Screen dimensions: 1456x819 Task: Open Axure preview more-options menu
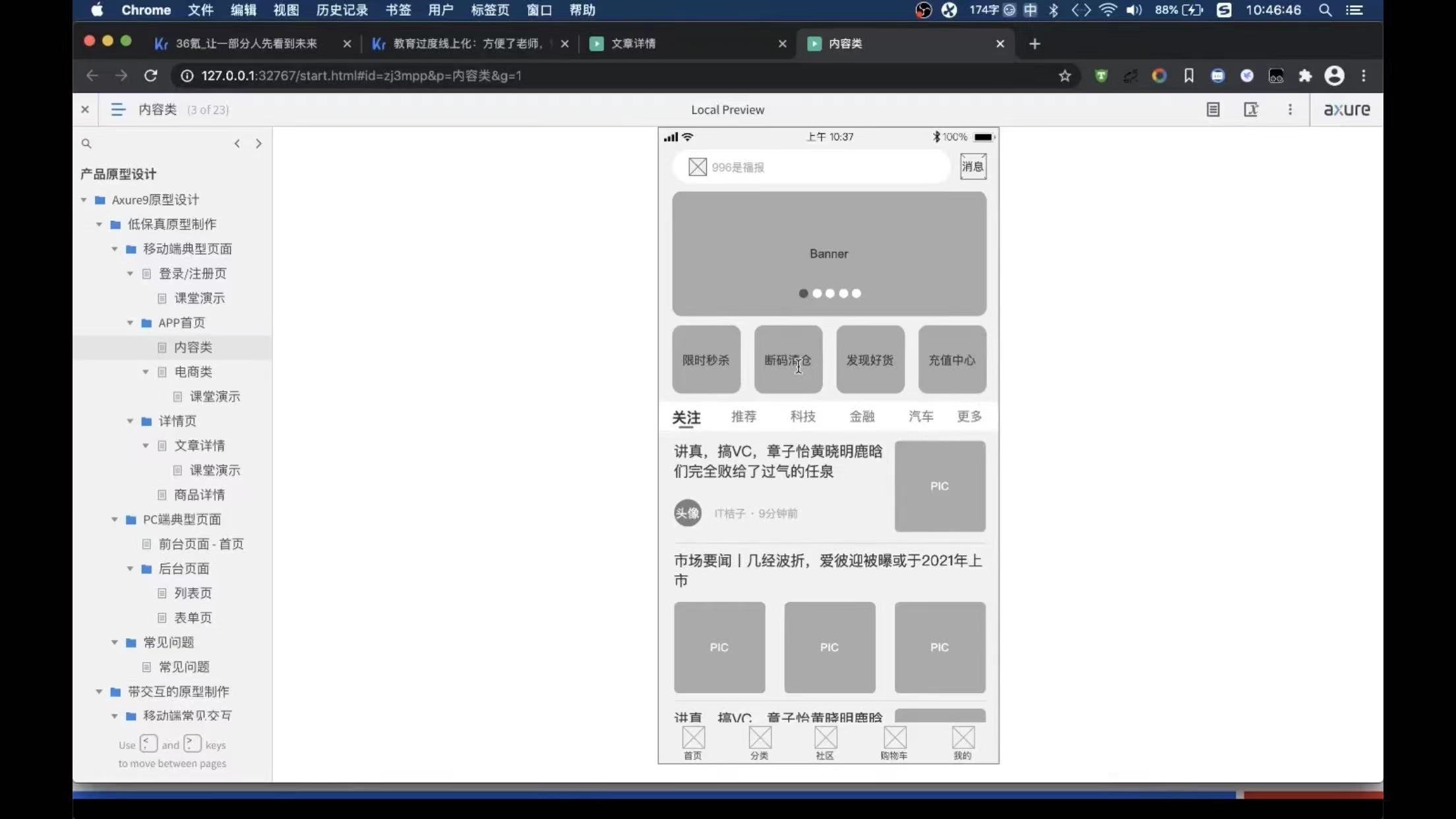pyautogui.click(x=1290, y=109)
